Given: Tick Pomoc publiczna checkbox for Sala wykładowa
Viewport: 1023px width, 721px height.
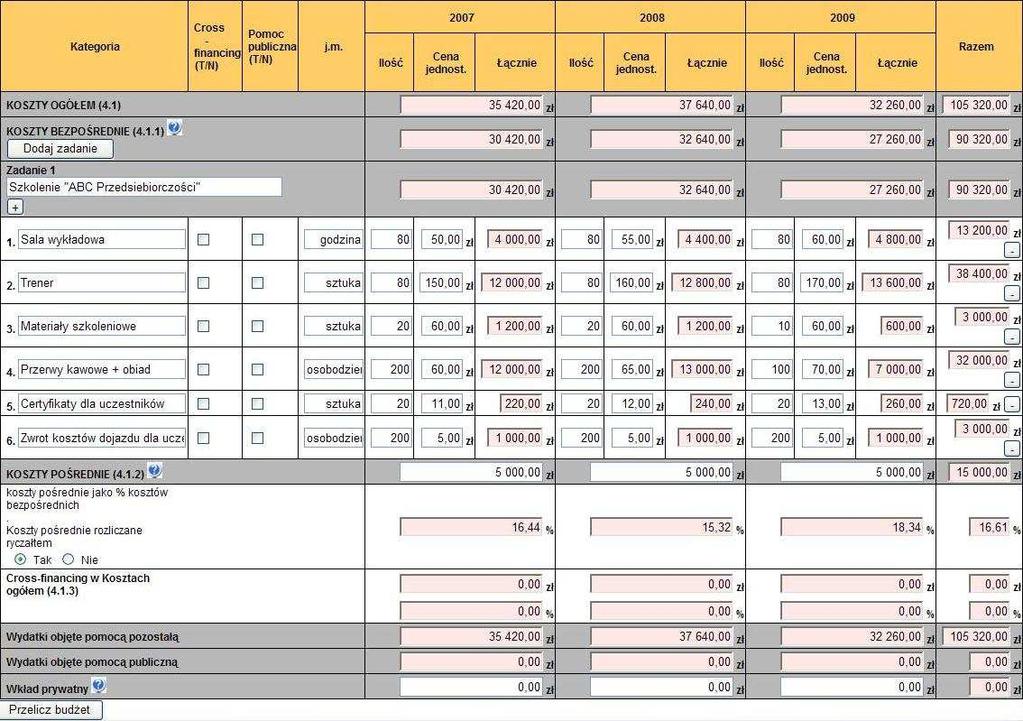Looking at the screenshot, I should 258,239.
